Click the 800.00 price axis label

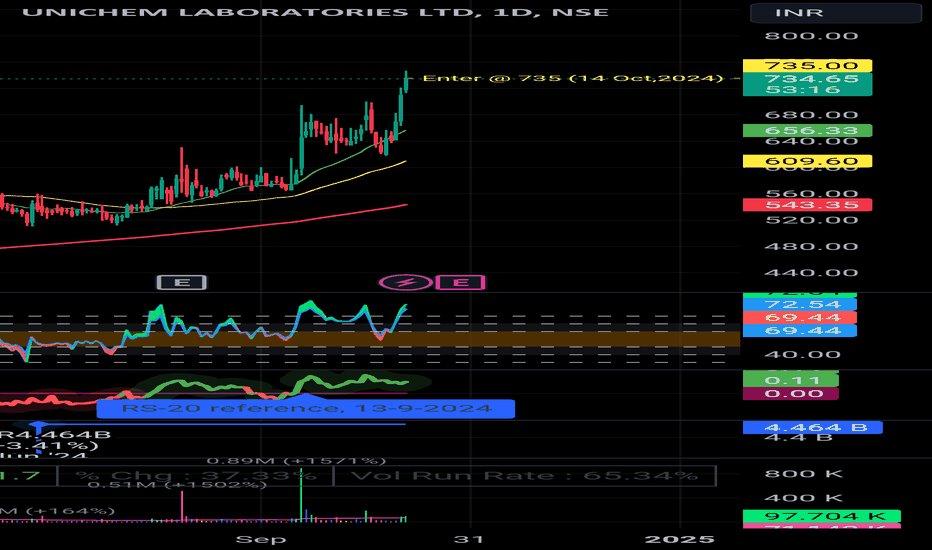pyautogui.click(x=811, y=36)
